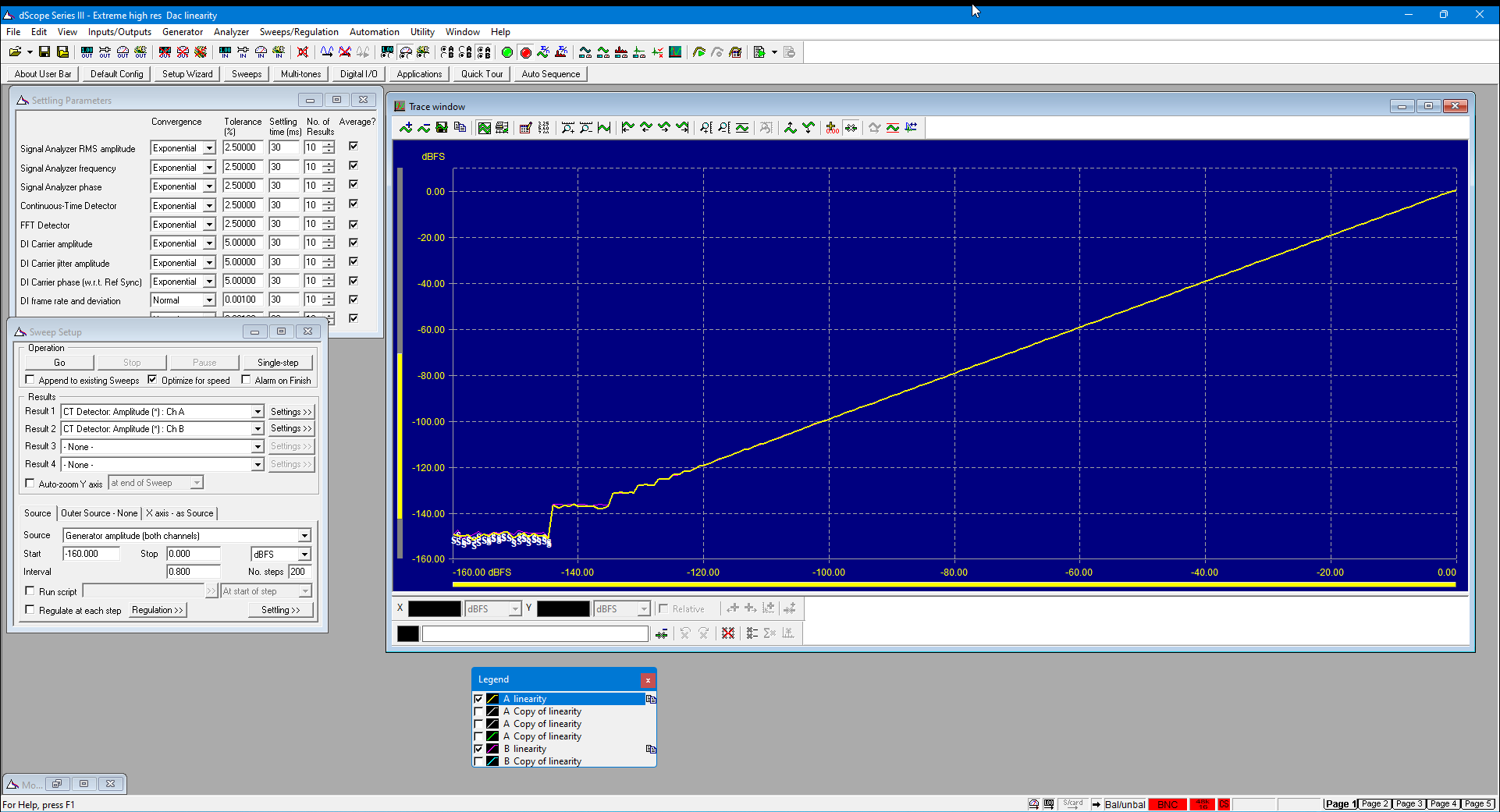
Task: Uncheck Optimize for speed
Action: [x=152, y=380]
